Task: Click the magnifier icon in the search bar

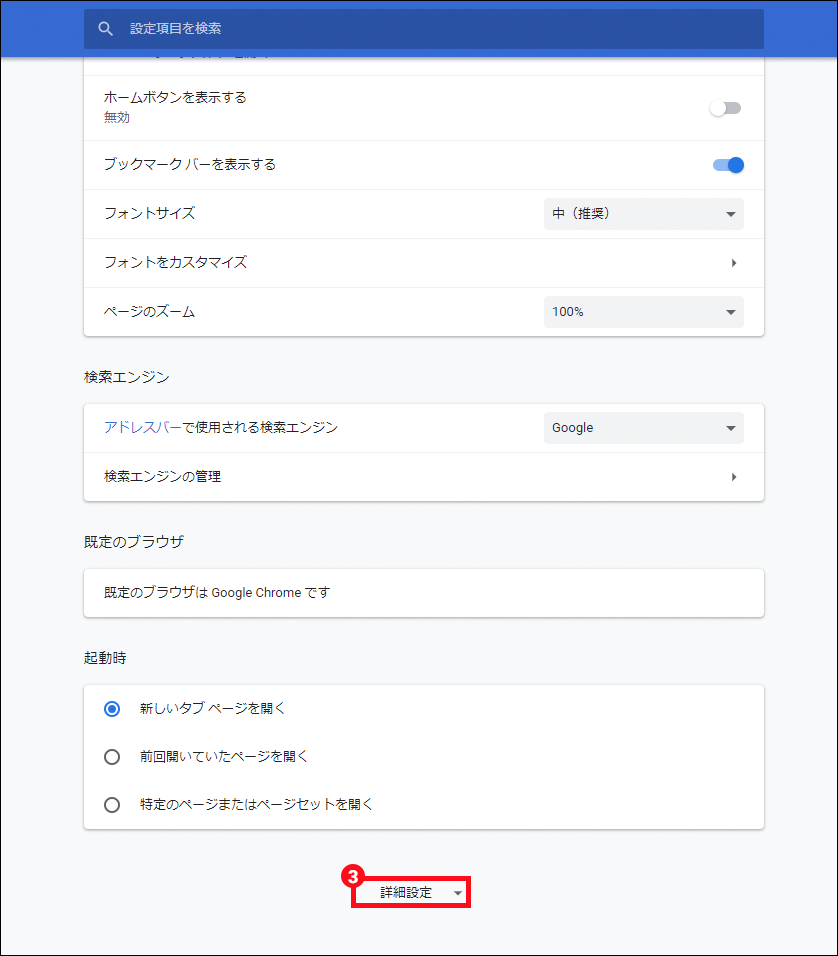Action: 105,29
